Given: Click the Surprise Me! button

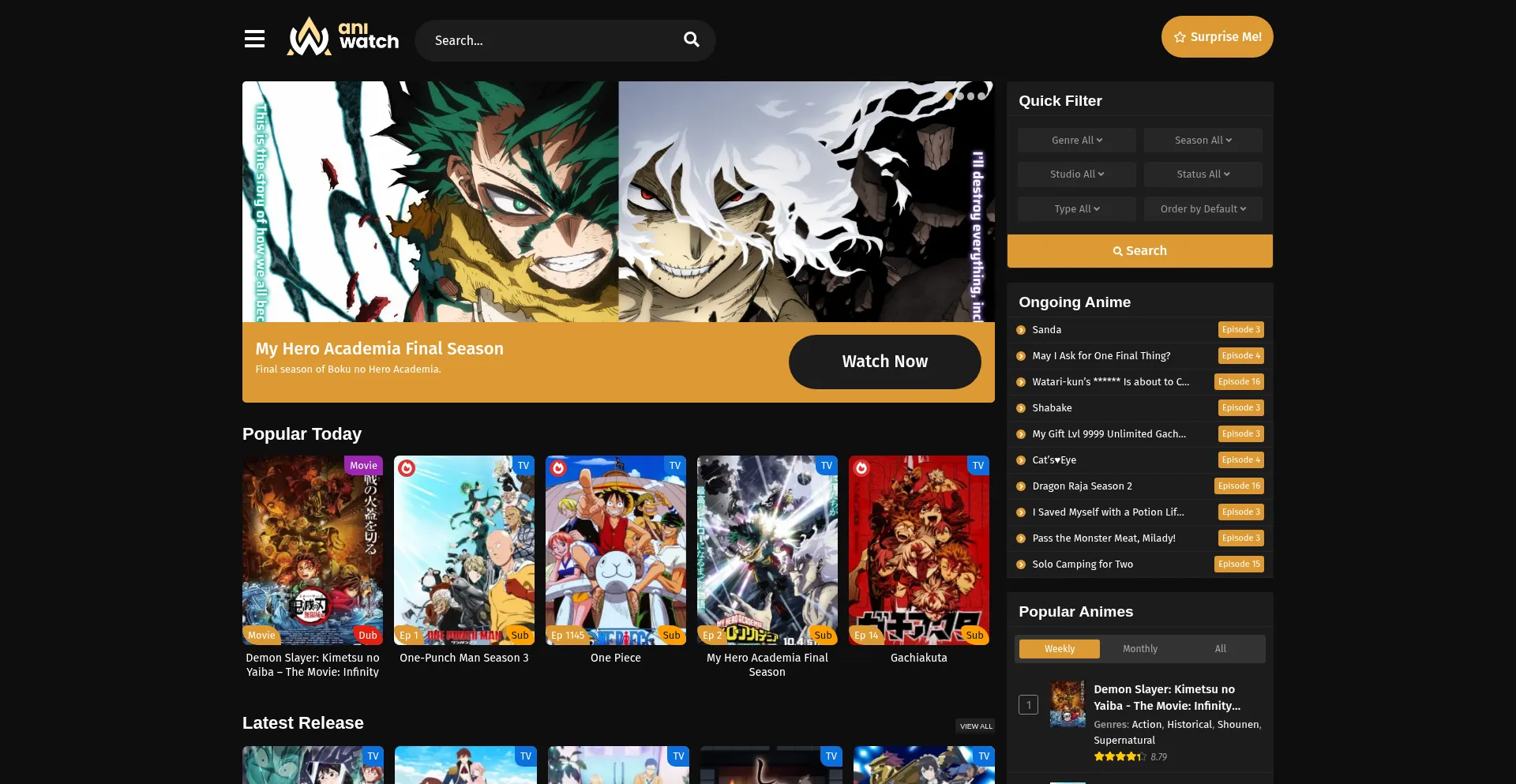Looking at the screenshot, I should (x=1217, y=37).
